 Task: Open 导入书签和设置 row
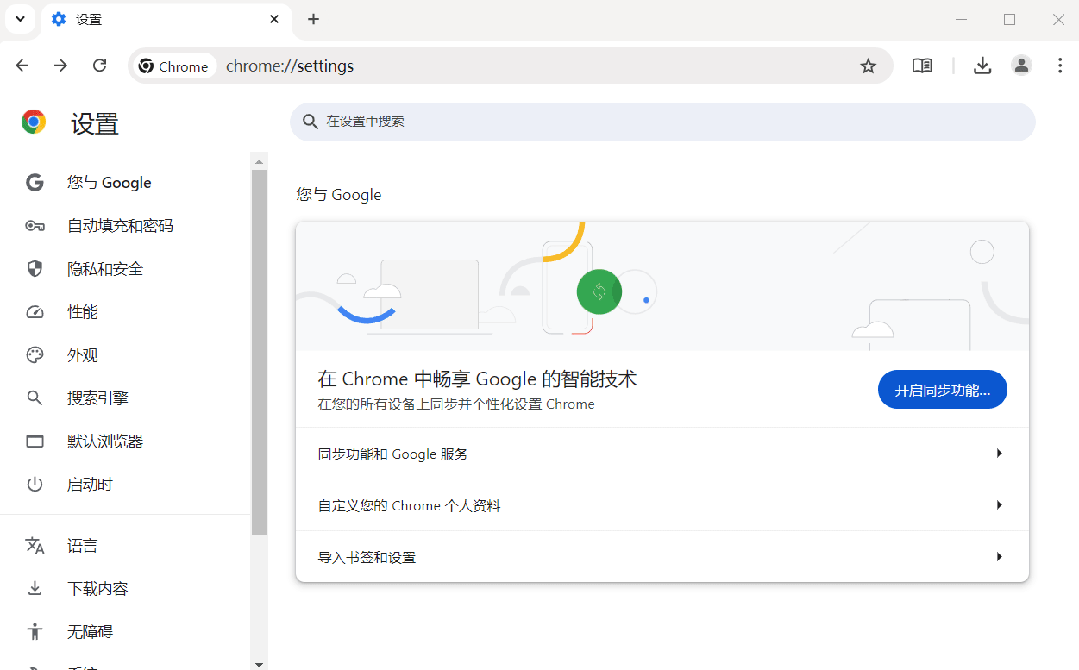[x=662, y=556]
